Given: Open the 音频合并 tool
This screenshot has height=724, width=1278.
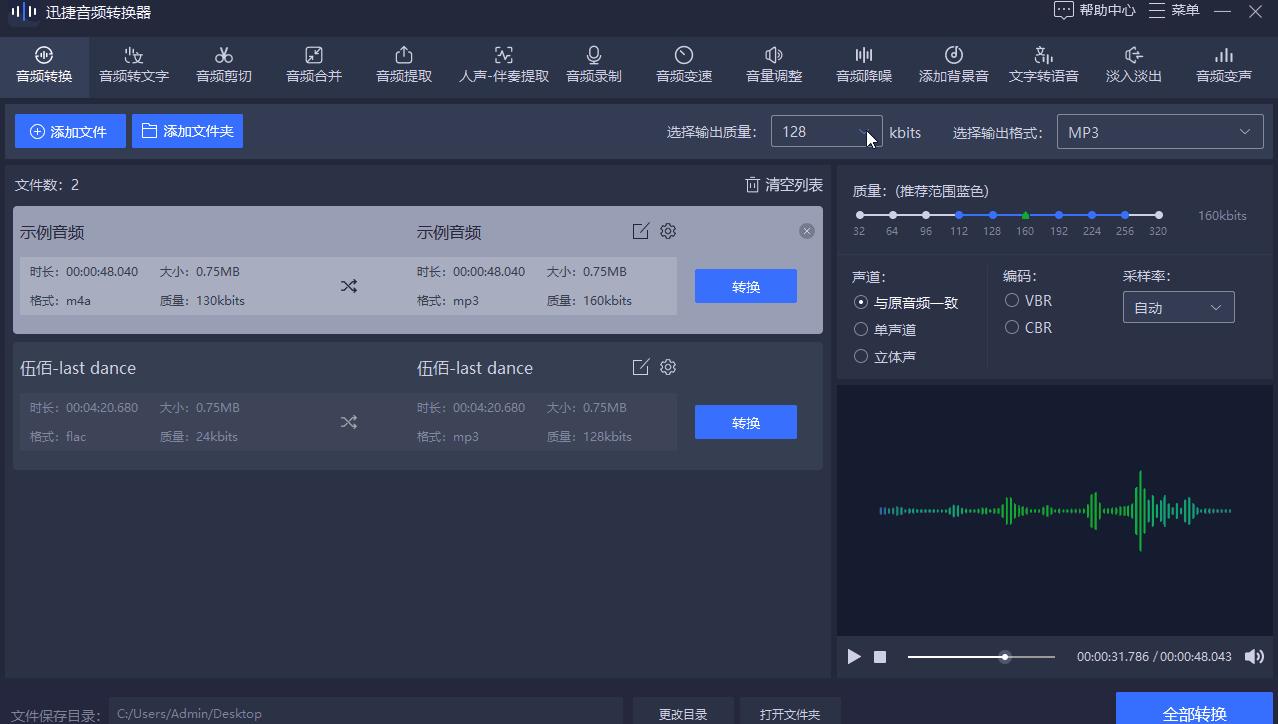Looking at the screenshot, I should [314, 65].
